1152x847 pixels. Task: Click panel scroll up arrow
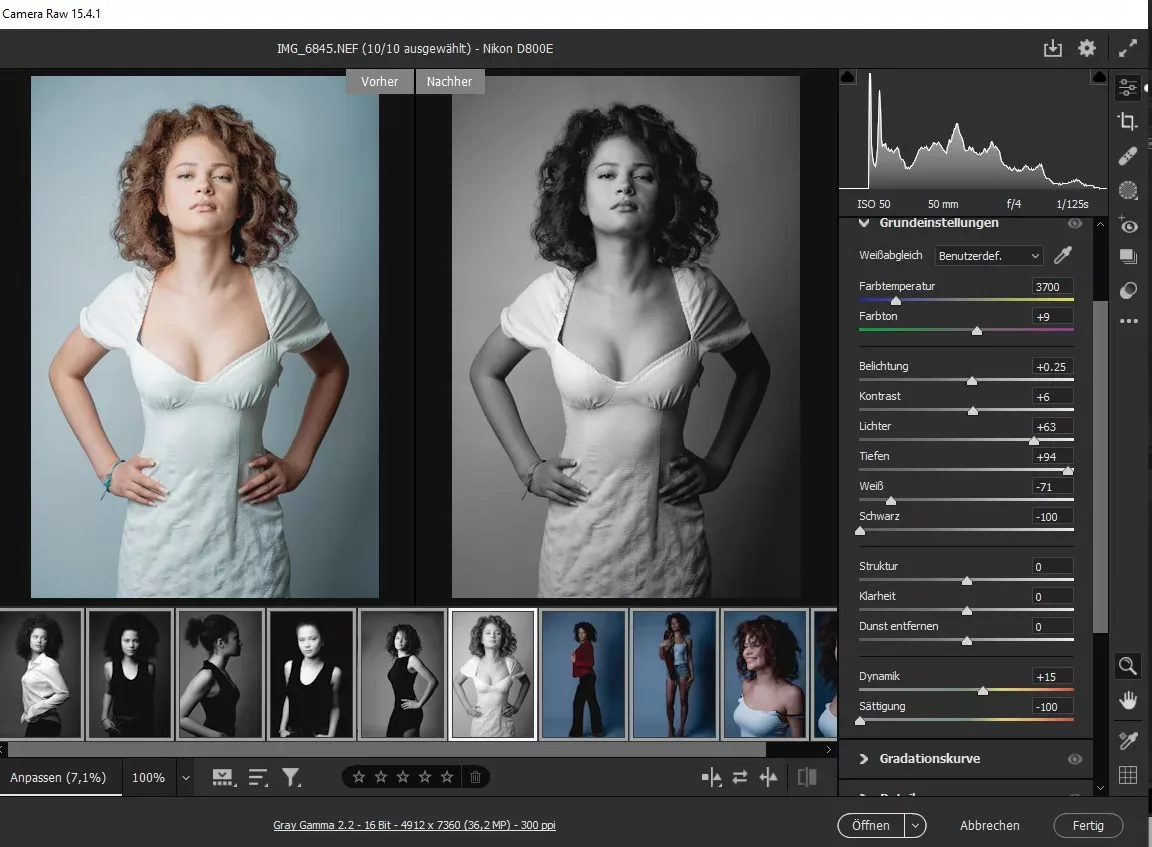[x=1100, y=224]
